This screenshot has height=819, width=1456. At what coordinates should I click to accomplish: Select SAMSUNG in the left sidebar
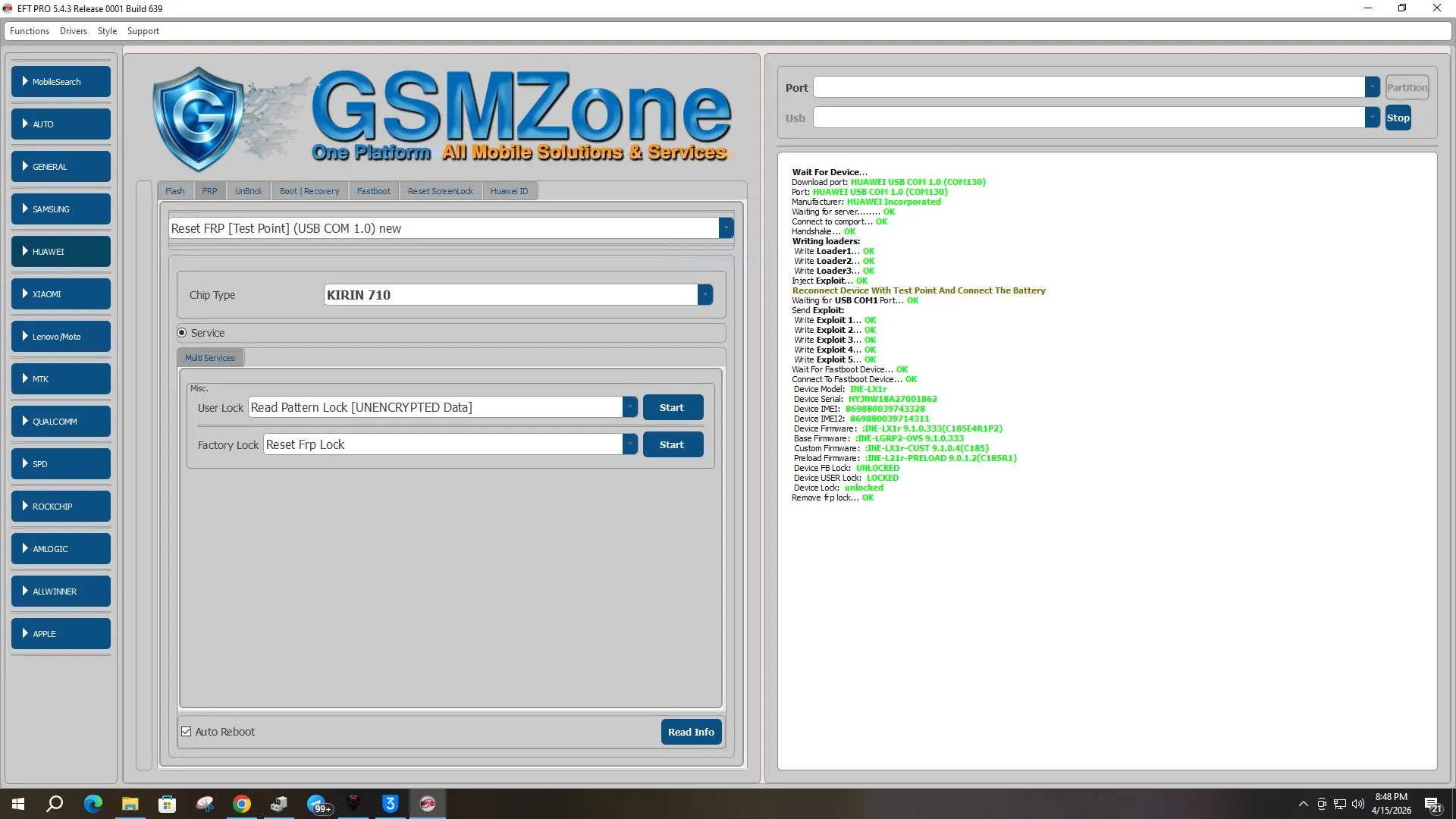[x=61, y=209]
